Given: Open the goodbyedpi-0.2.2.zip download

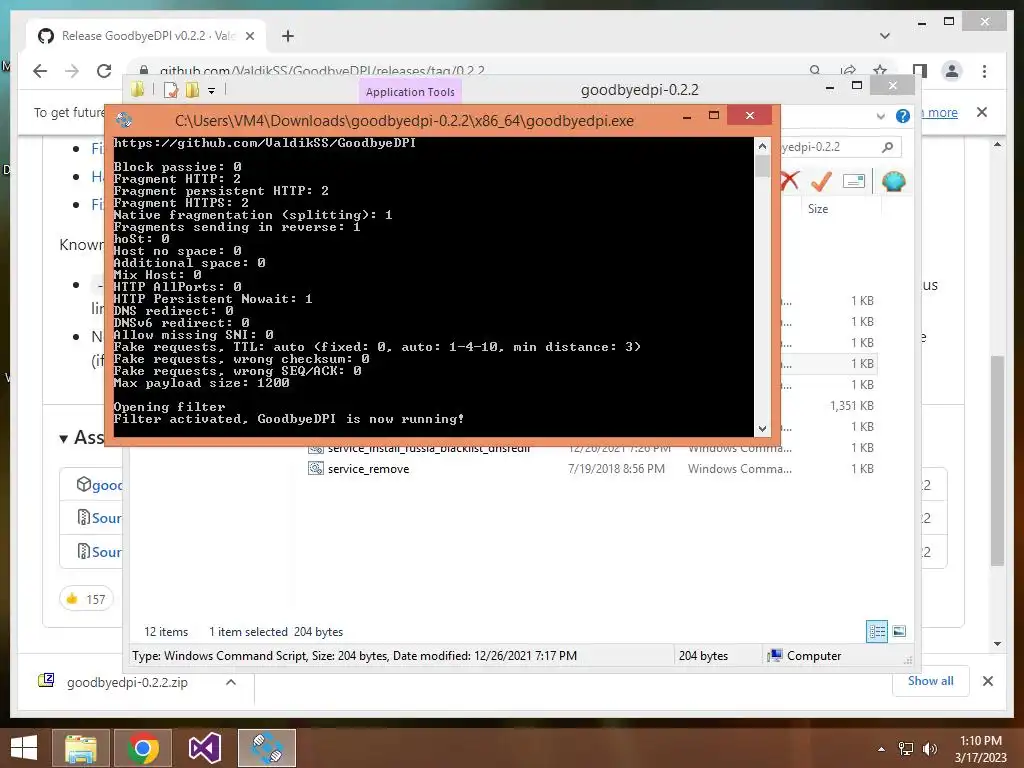Looking at the screenshot, I should 127,682.
